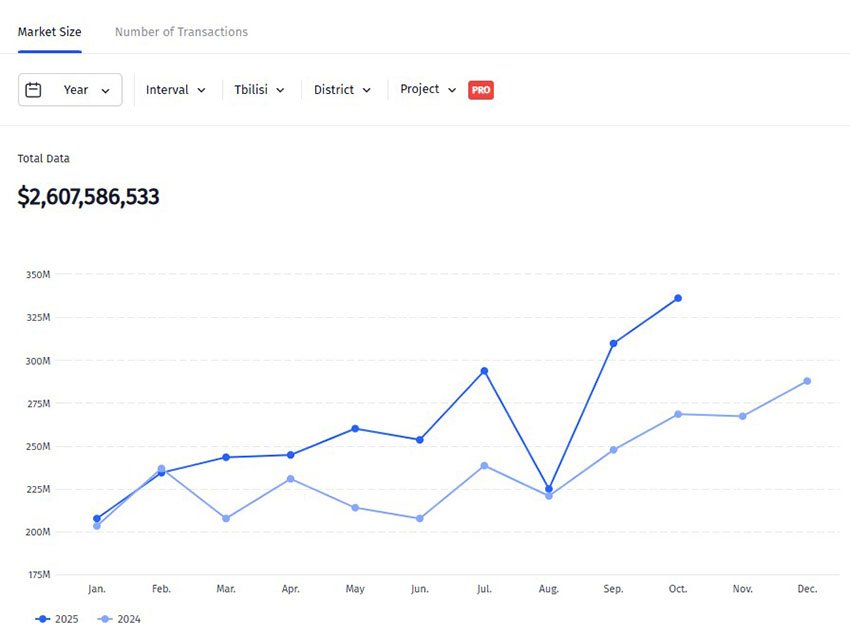Click the November 2024 data point

point(742,416)
